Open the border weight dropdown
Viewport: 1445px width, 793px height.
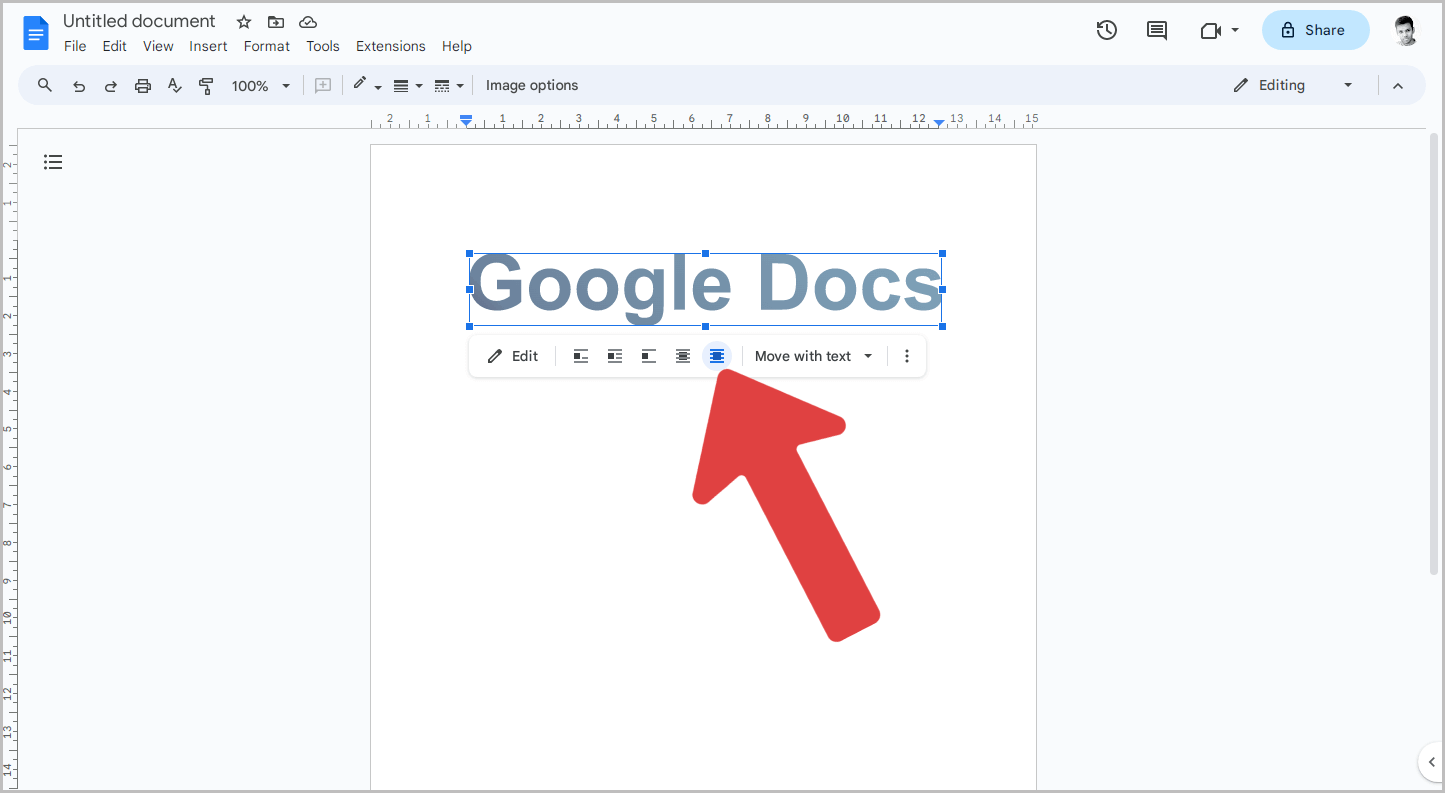coord(407,86)
